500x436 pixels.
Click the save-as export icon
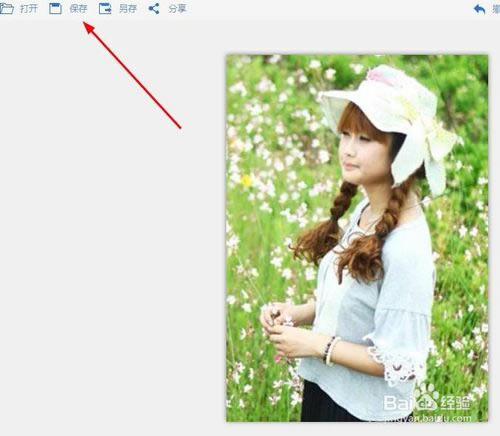[105, 8]
